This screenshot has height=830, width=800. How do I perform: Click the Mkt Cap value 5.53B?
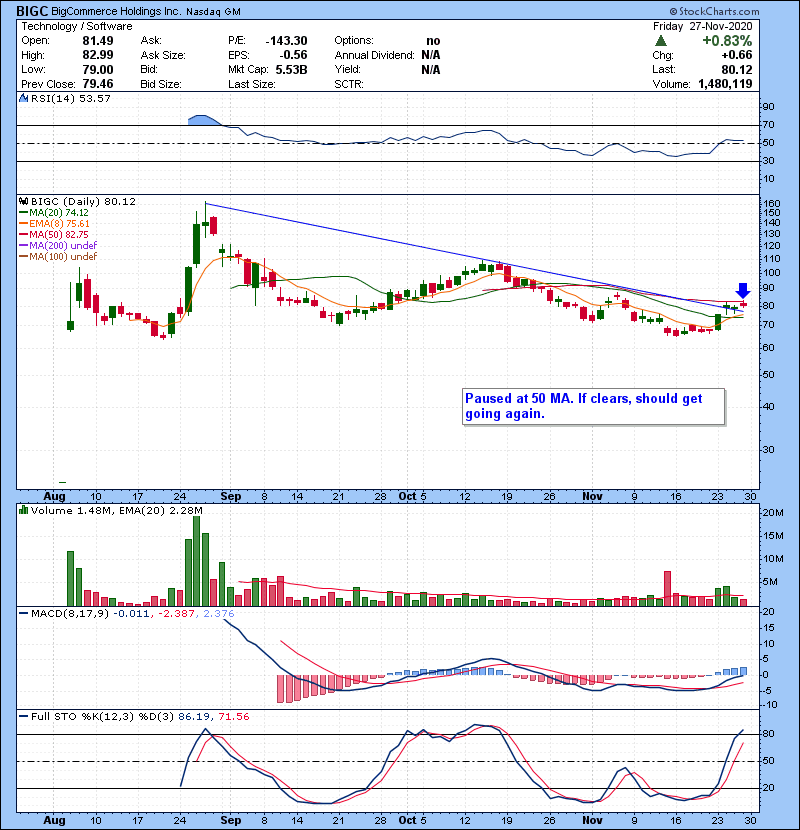291,69
